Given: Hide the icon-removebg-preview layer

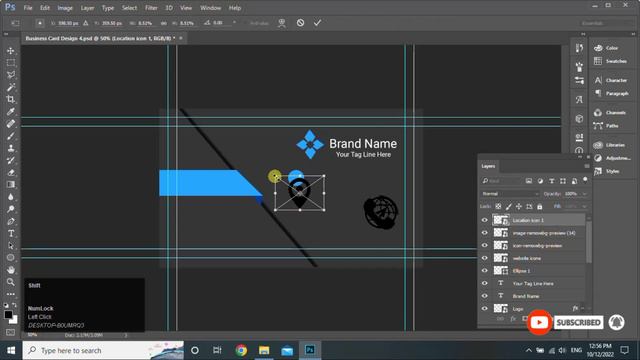Looking at the screenshot, I should tap(484, 245).
